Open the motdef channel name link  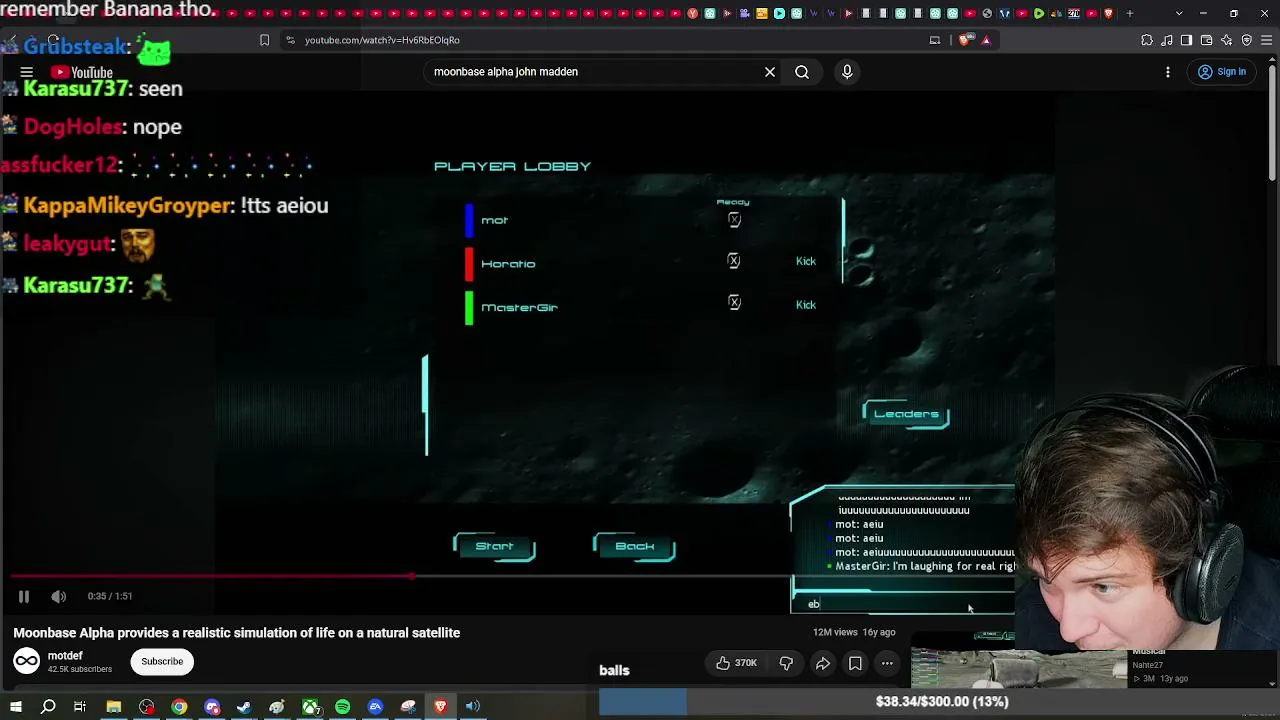click(x=65, y=656)
